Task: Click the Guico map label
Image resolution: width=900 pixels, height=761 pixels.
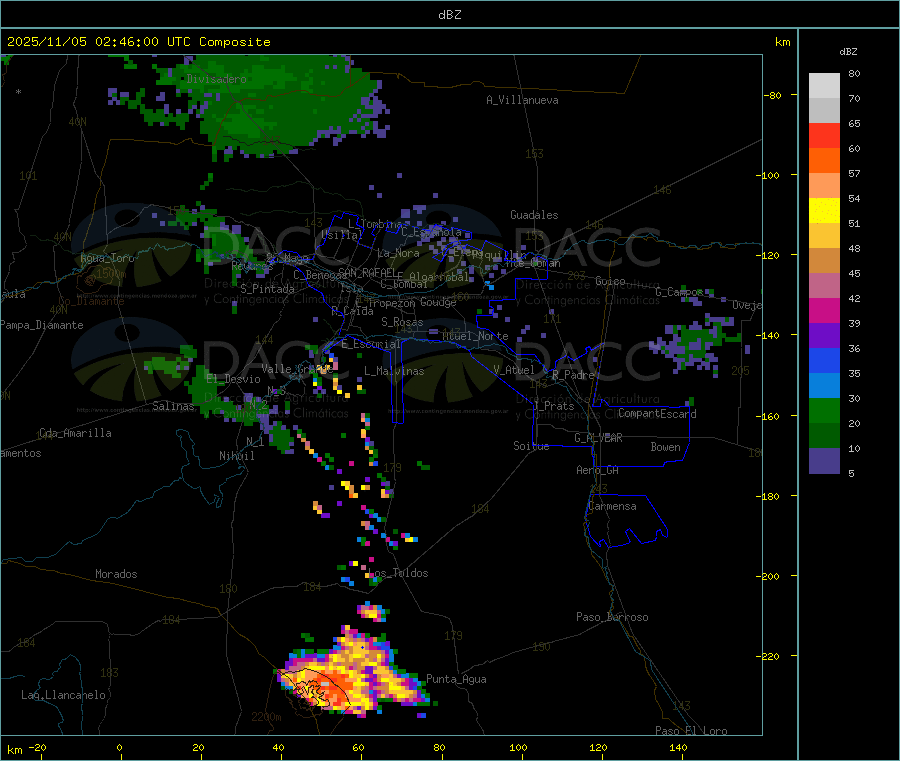Action: click(610, 281)
